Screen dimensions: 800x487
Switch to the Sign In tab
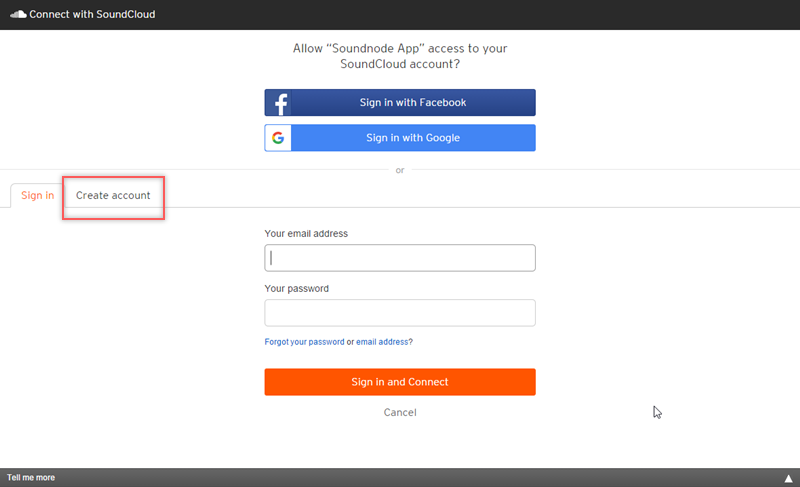click(37, 195)
